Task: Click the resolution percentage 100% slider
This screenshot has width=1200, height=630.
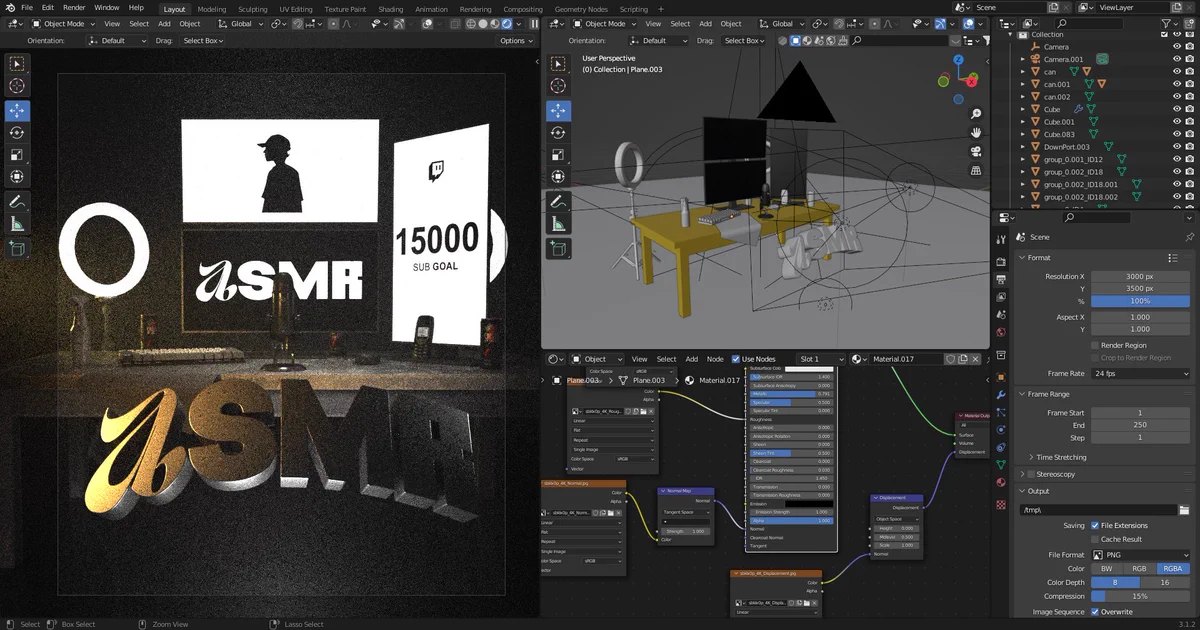Action: (1141, 301)
